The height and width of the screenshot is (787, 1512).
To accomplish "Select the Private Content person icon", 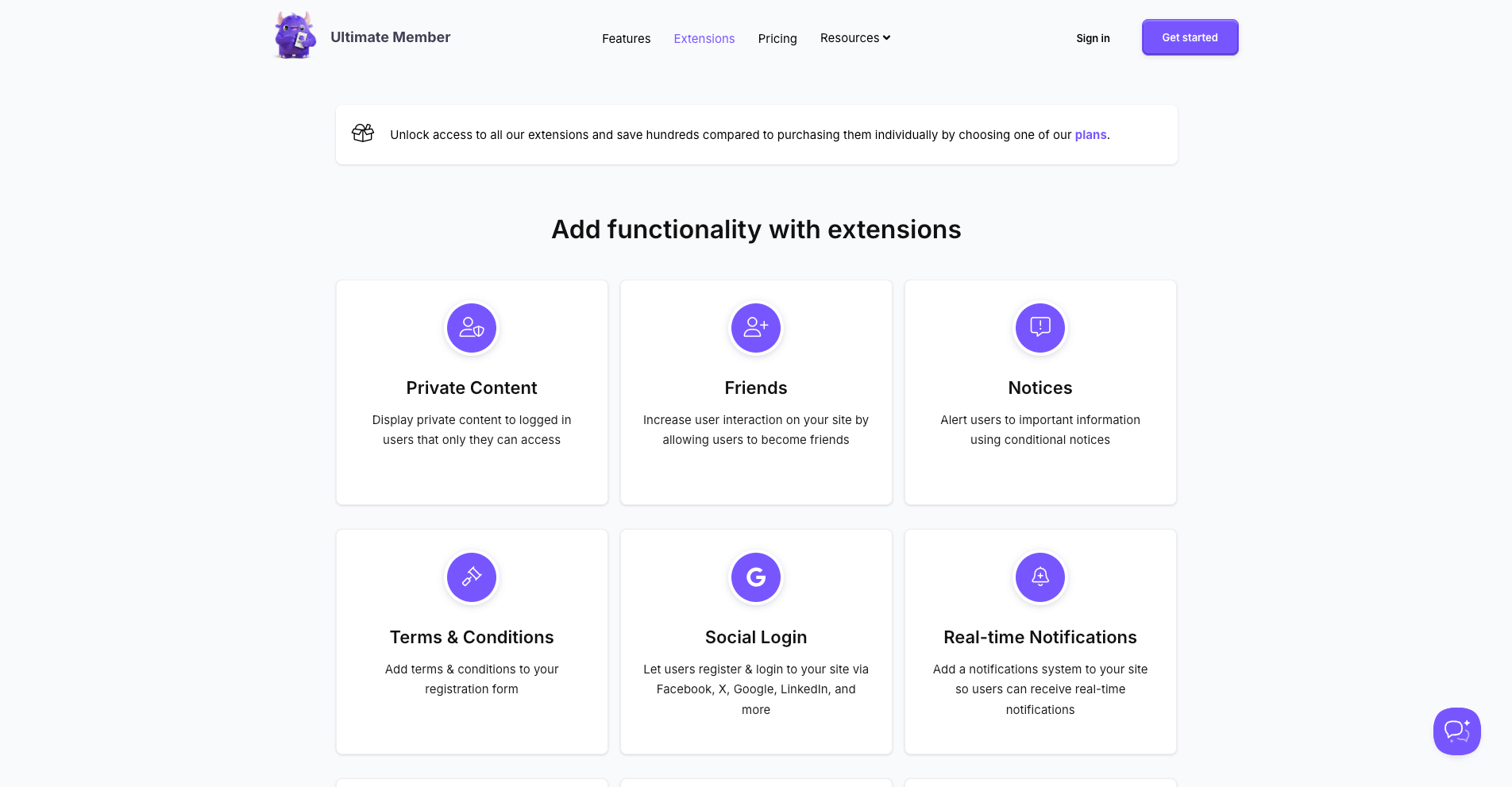I will coord(471,327).
